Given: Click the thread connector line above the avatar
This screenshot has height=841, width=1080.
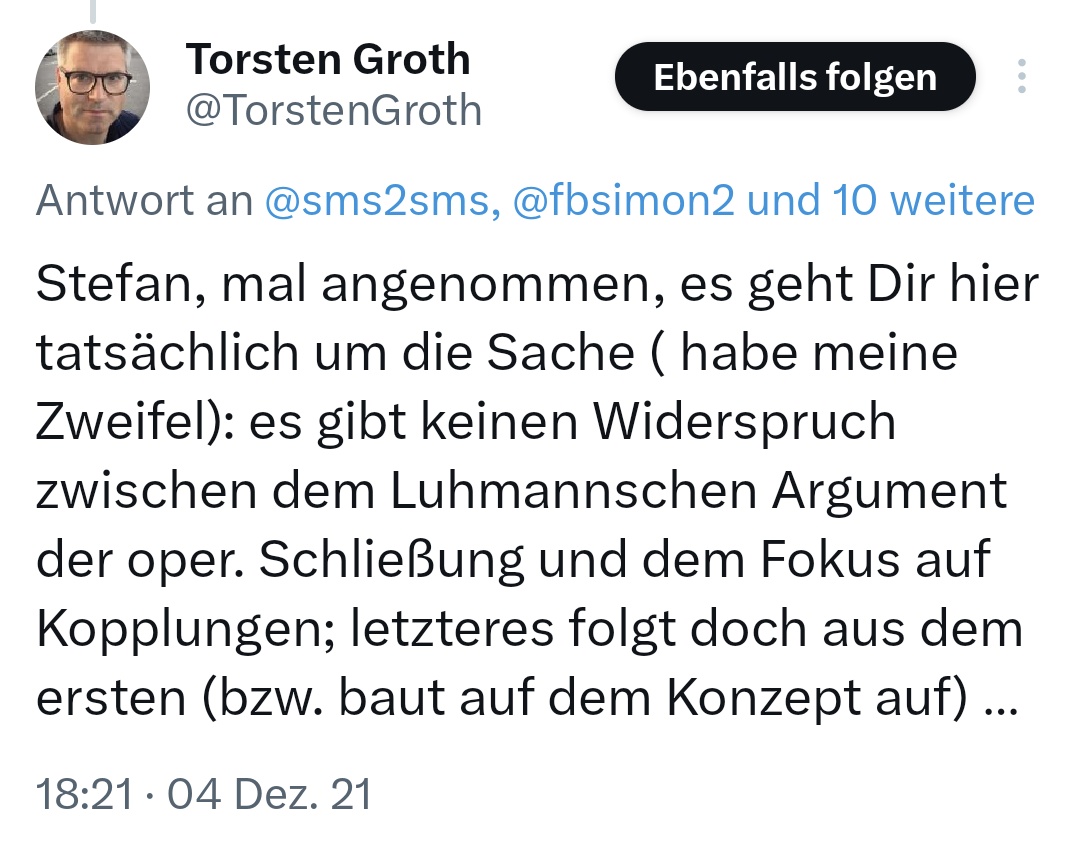Looking at the screenshot, I should tap(93, 10).
